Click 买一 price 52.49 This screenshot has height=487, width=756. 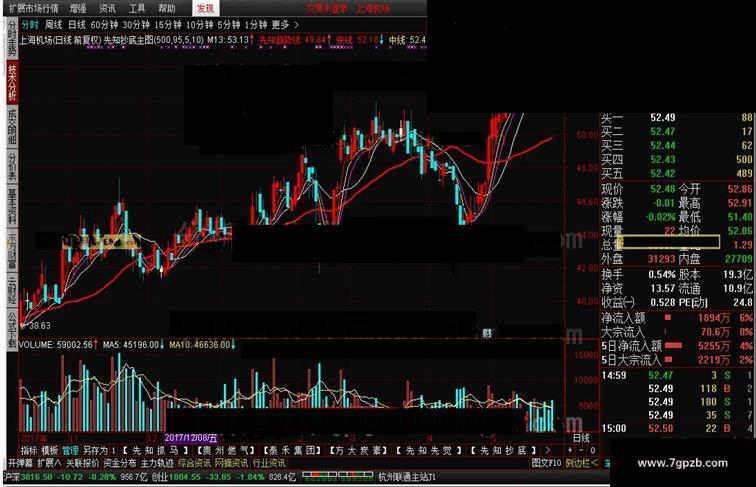663,117
